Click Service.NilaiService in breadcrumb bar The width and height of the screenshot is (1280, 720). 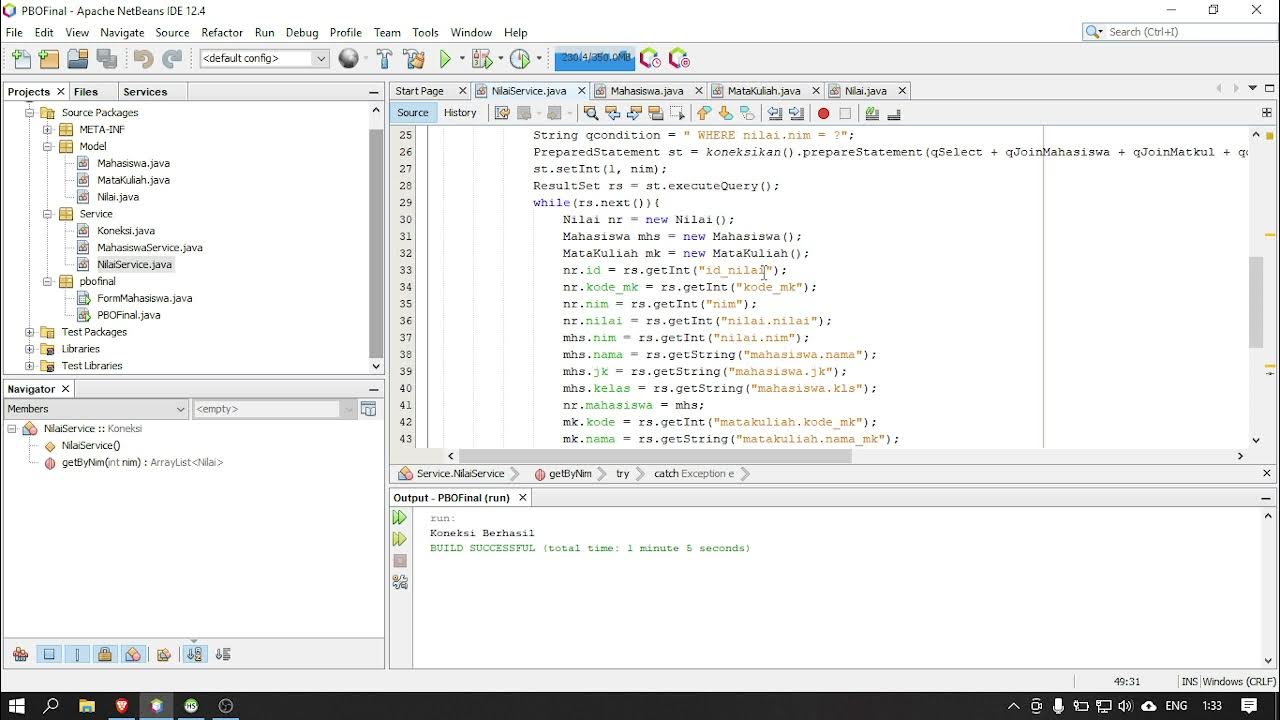(460, 474)
